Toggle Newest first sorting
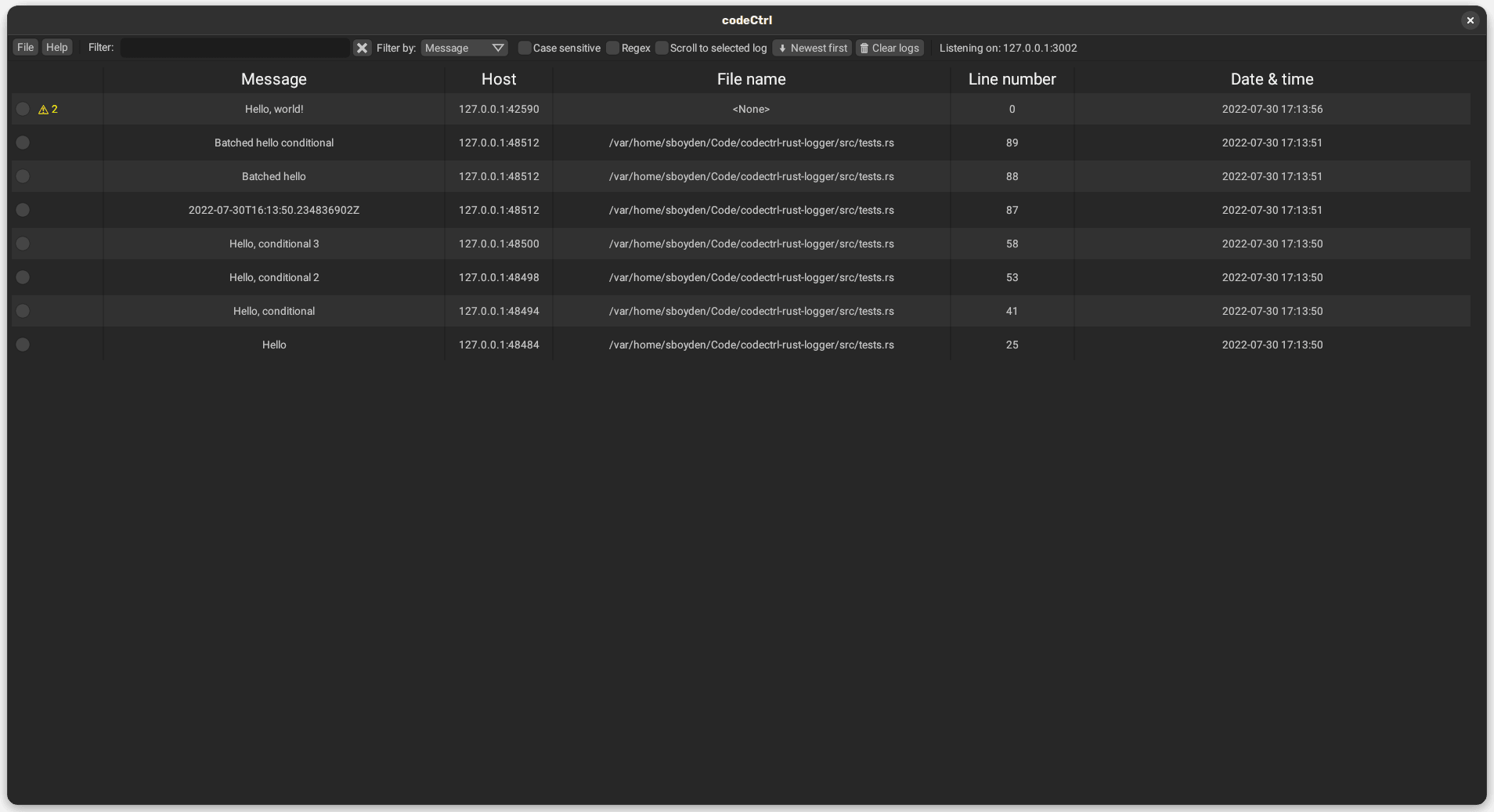This screenshot has width=1494, height=812. pyautogui.click(x=812, y=48)
